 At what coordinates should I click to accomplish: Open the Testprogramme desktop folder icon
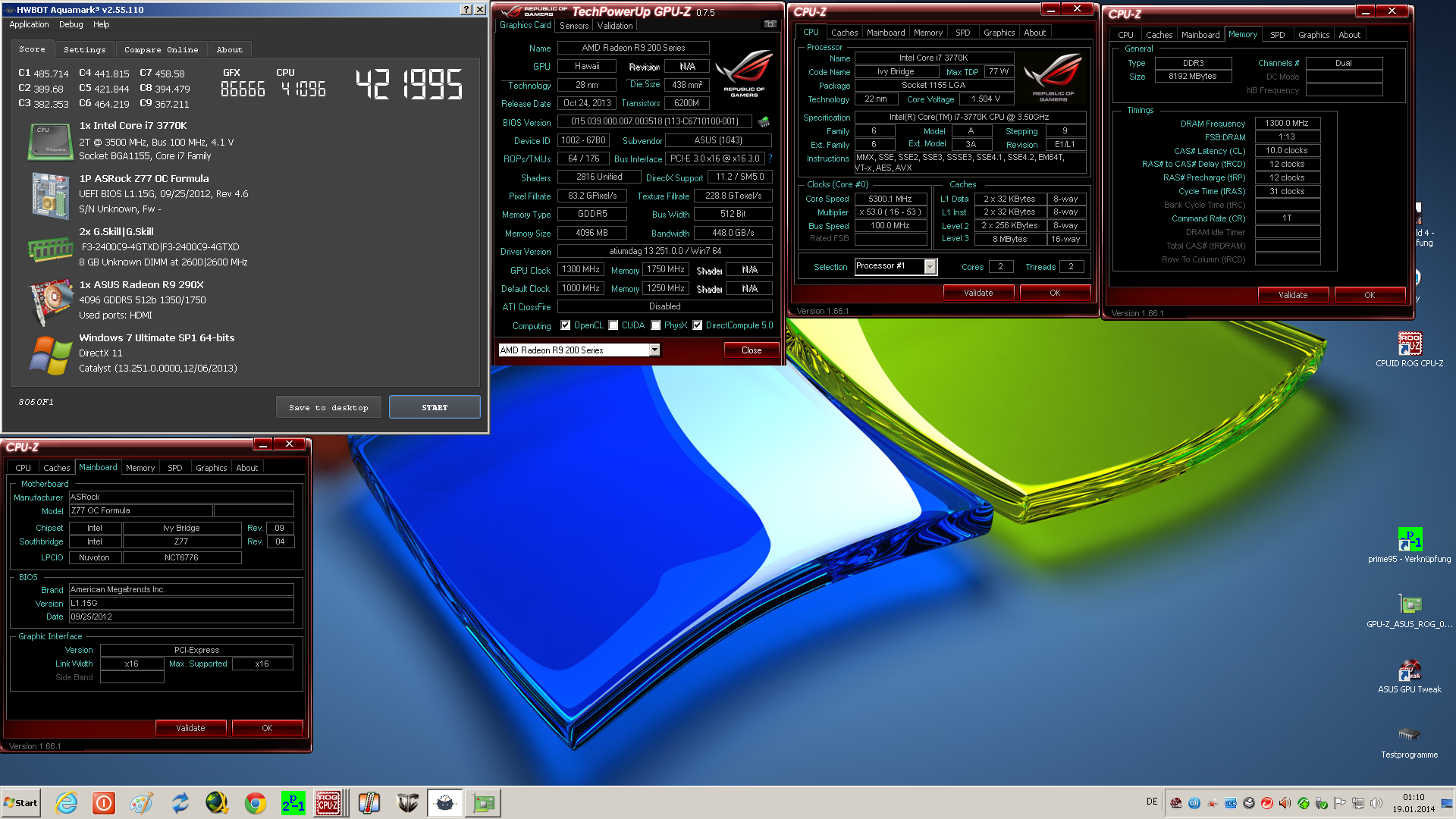(x=1409, y=741)
